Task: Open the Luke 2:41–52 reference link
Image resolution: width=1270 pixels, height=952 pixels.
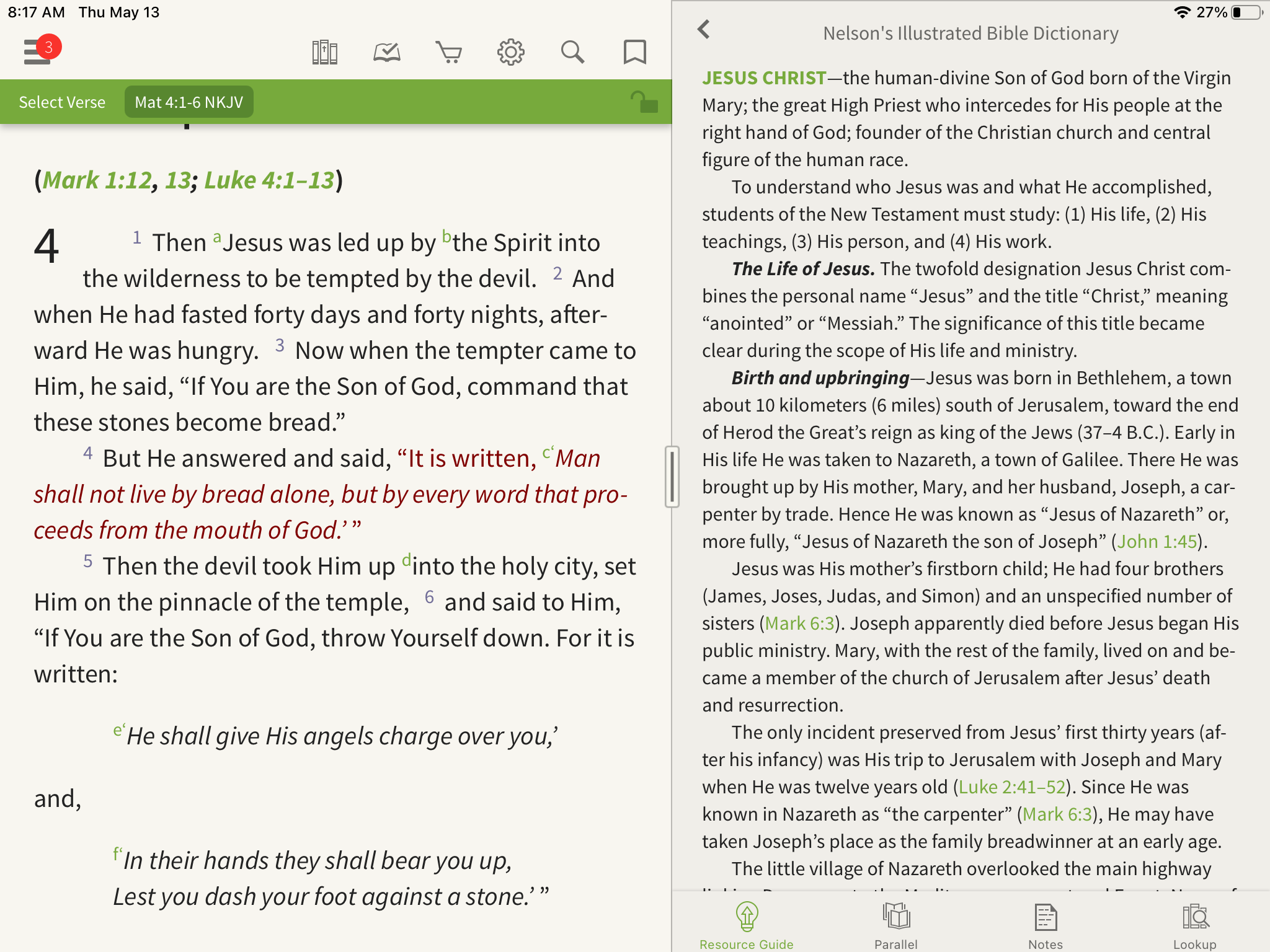Action: pos(1012,787)
